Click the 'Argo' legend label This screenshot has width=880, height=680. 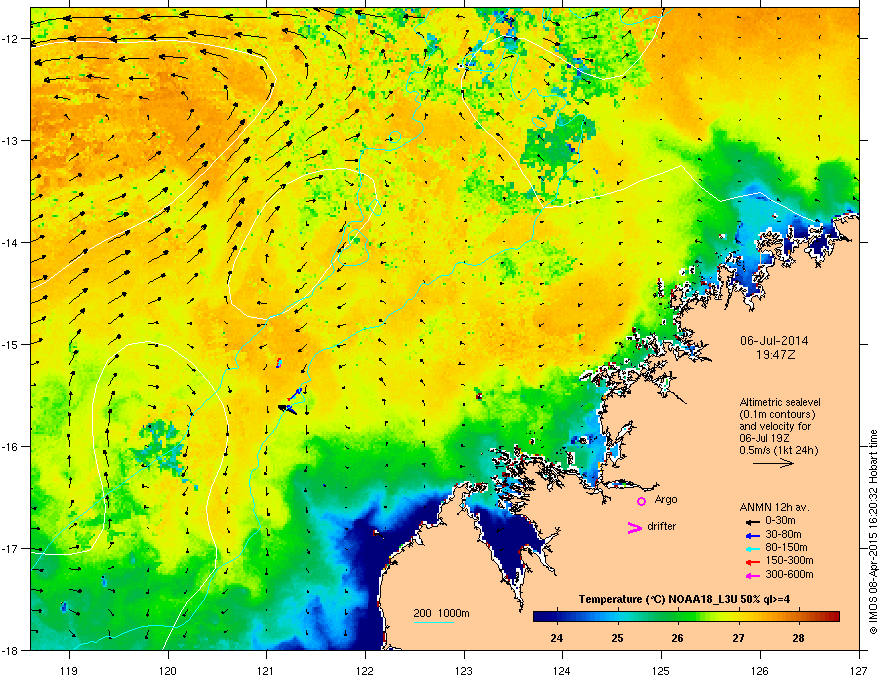tap(666, 499)
